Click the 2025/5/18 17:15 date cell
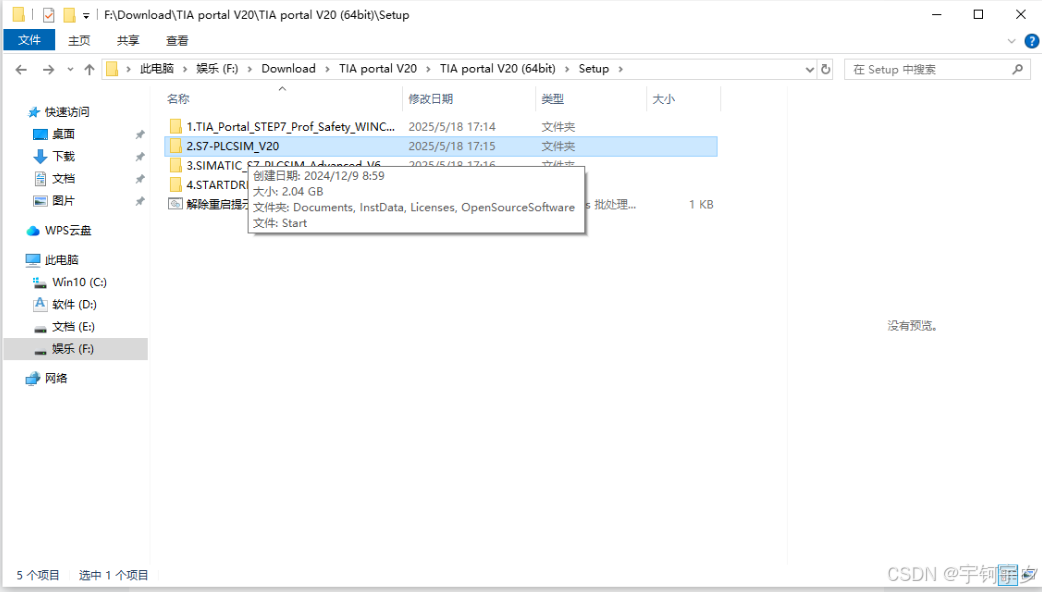Image resolution: width=1042 pixels, height=592 pixels. click(452, 146)
